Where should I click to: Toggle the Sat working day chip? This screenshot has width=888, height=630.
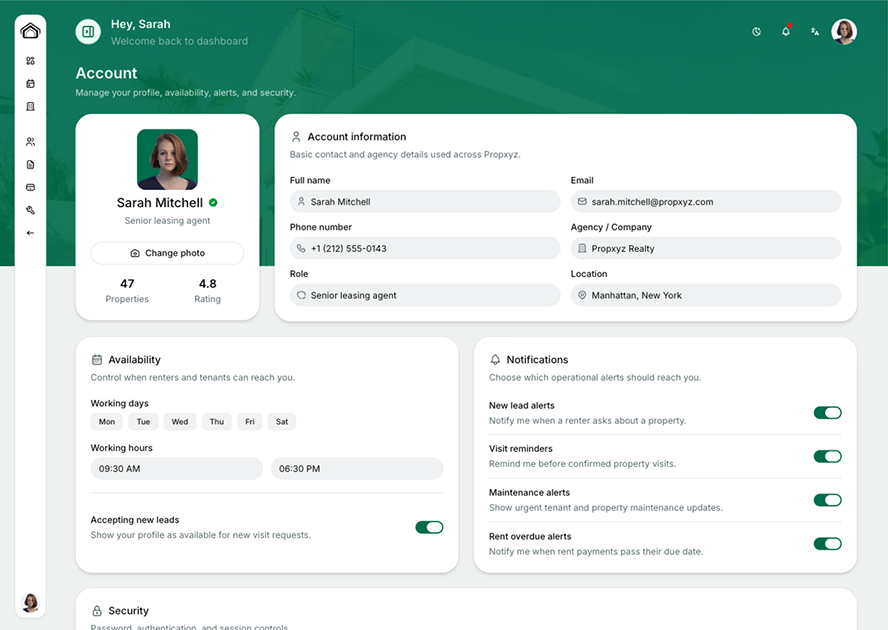[282, 422]
